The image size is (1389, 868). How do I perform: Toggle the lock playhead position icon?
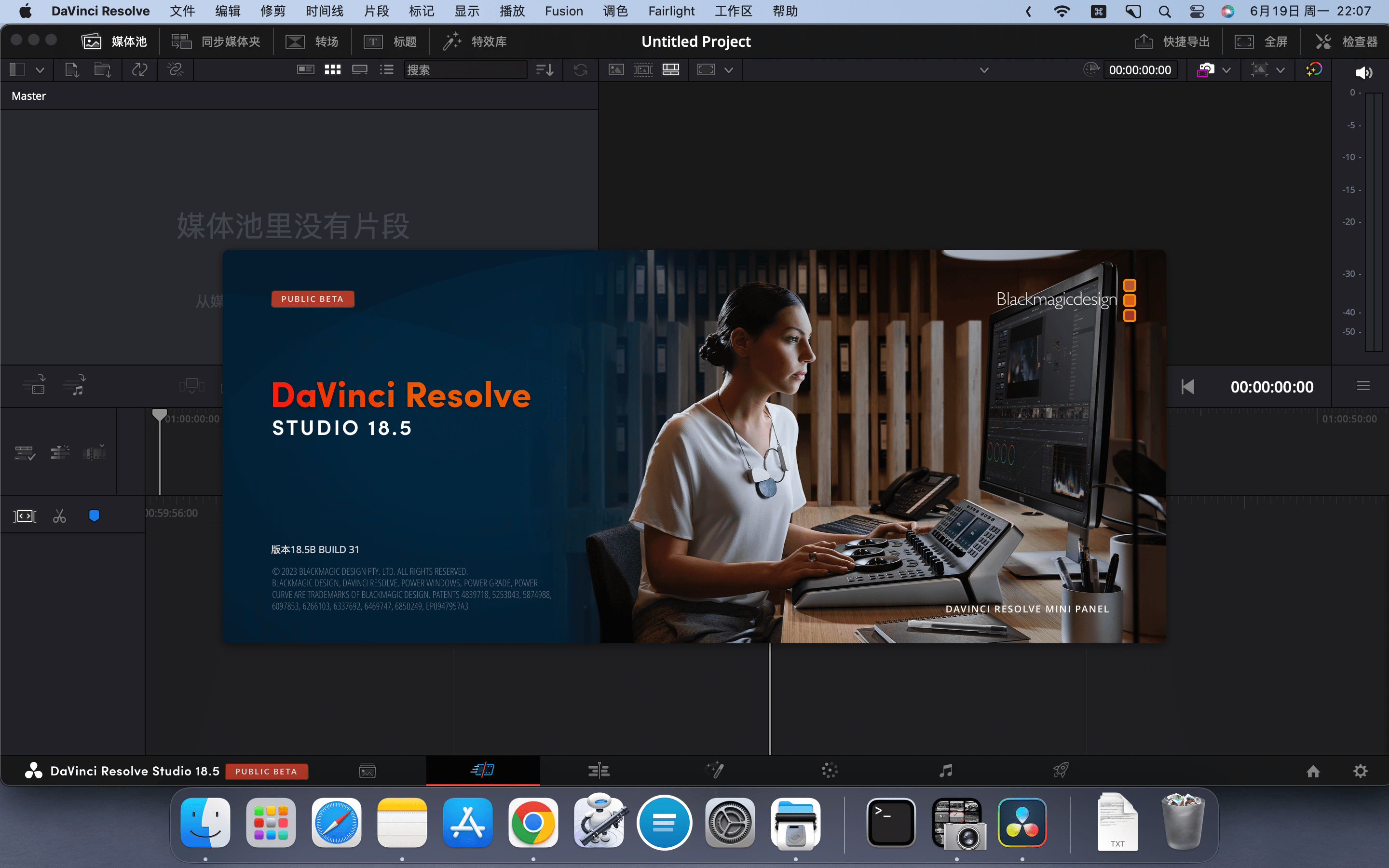pyautogui.click(x=60, y=453)
